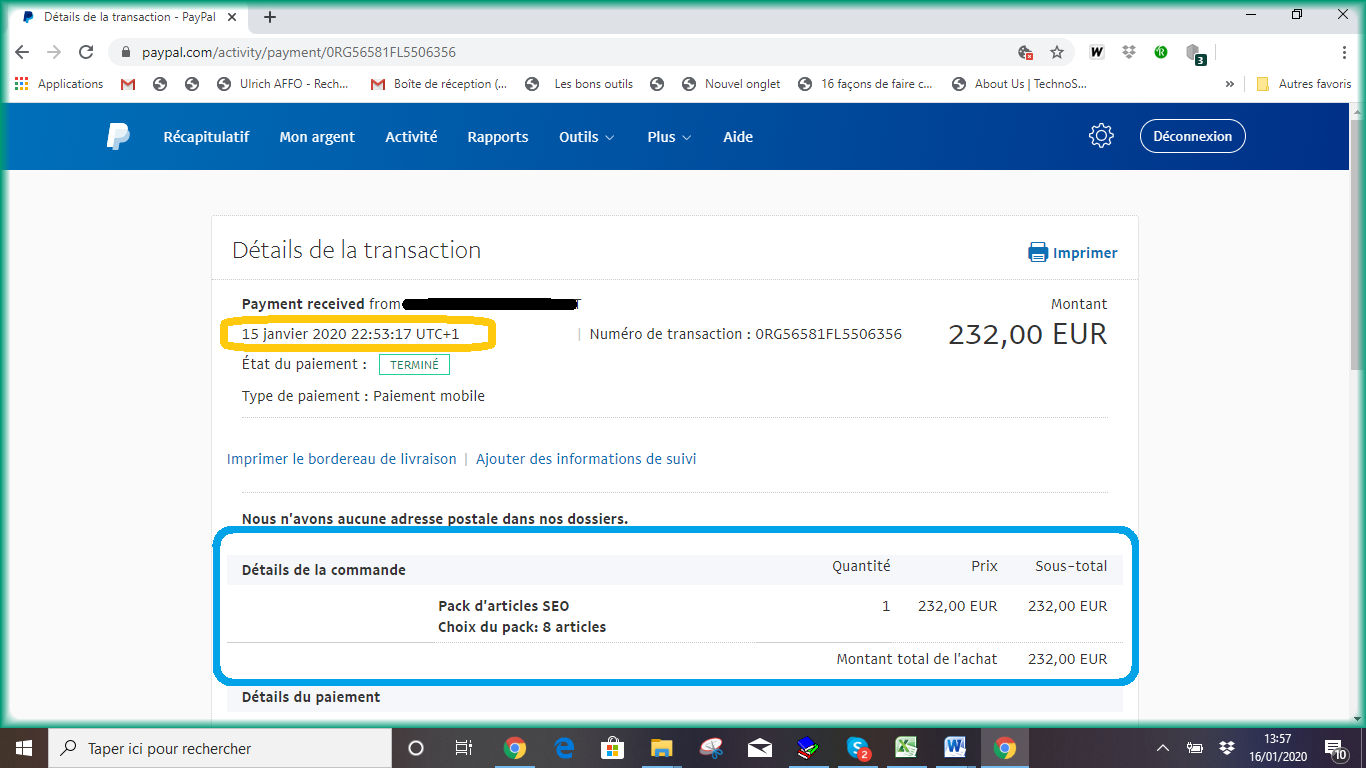Click the printer icon beside Imprimer
This screenshot has height=768, width=1366.
point(1038,253)
